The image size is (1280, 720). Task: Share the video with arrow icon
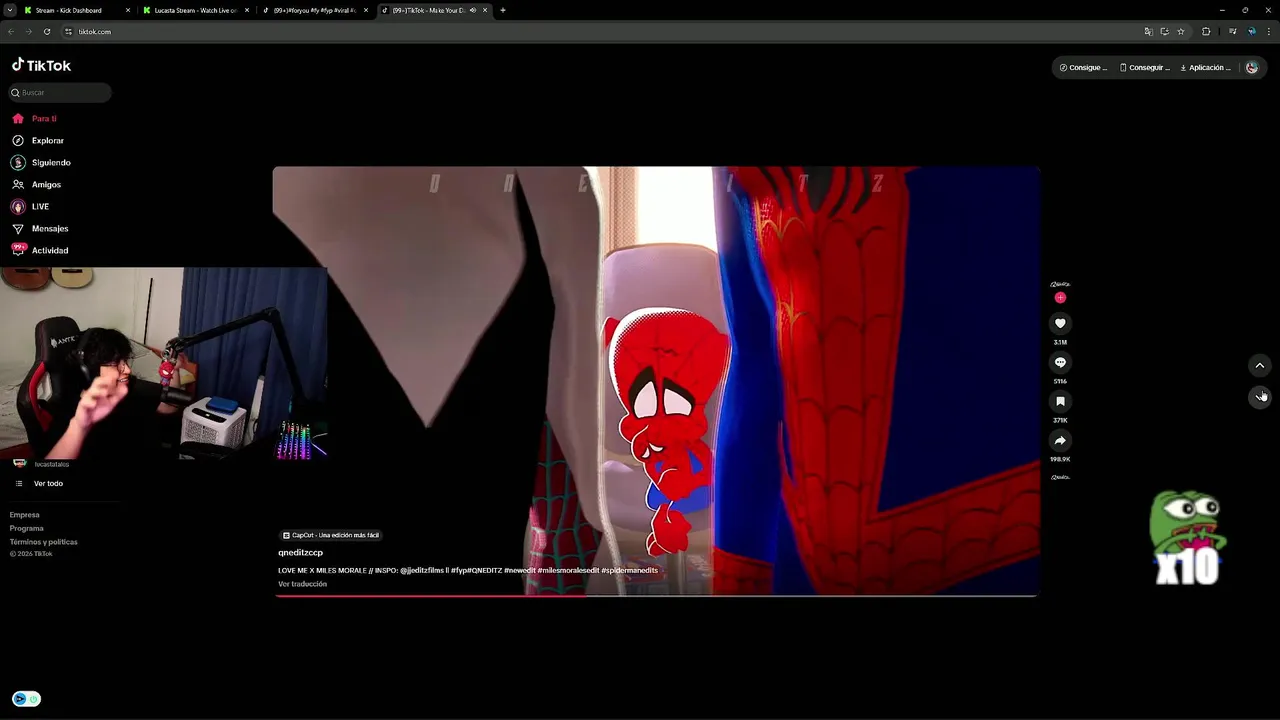pyautogui.click(x=1060, y=440)
